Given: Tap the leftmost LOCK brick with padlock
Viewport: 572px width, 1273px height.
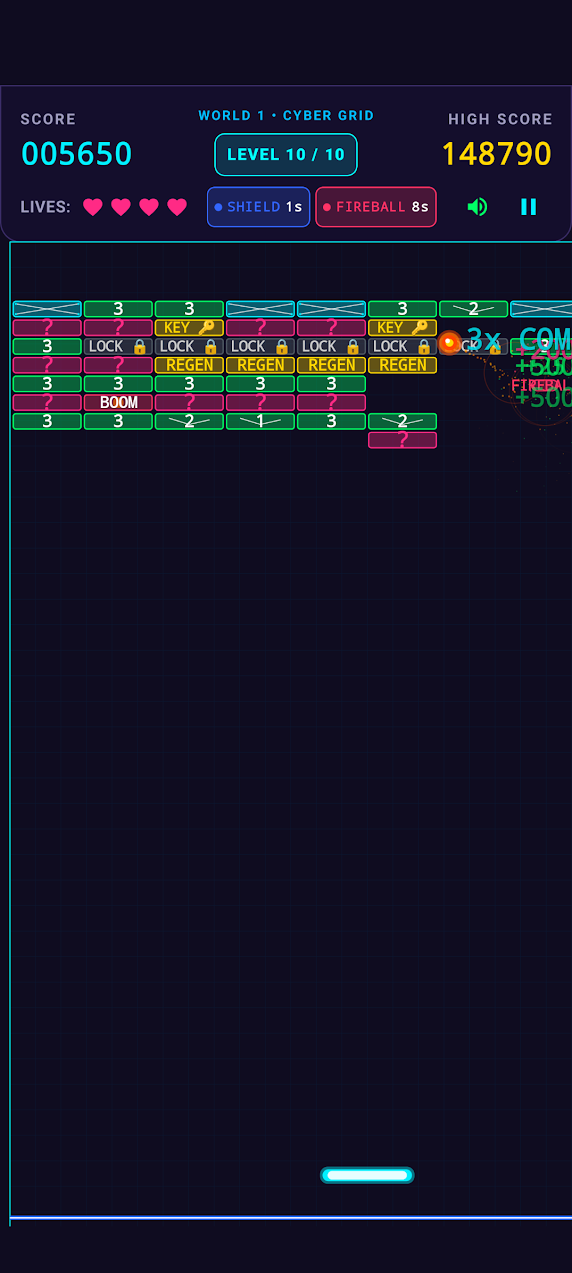Looking at the screenshot, I should click(118, 346).
